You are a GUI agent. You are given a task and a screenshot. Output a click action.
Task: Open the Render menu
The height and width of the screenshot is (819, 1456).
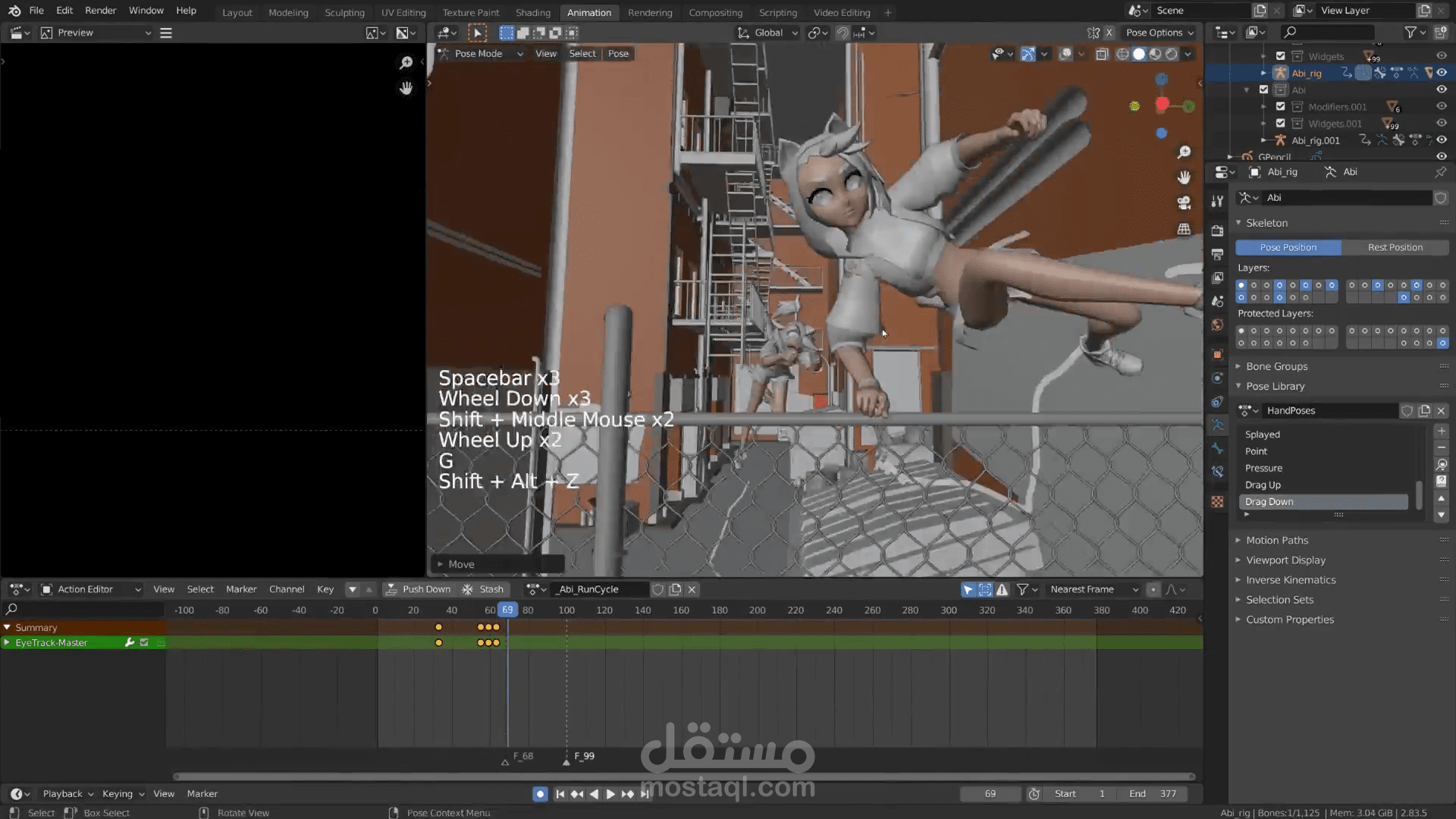pyautogui.click(x=100, y=11)
